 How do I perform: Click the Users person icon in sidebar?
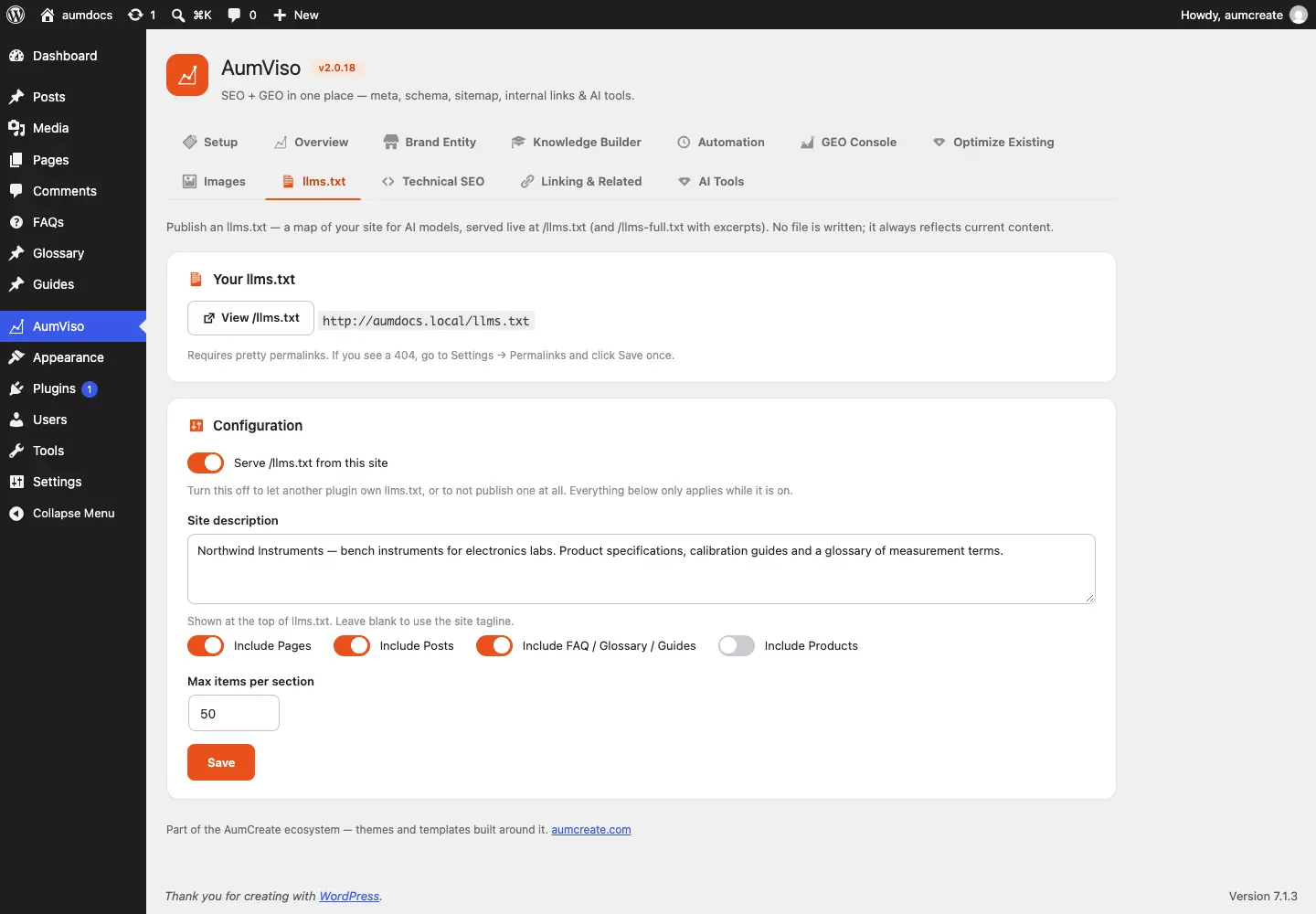coord(16,420)
